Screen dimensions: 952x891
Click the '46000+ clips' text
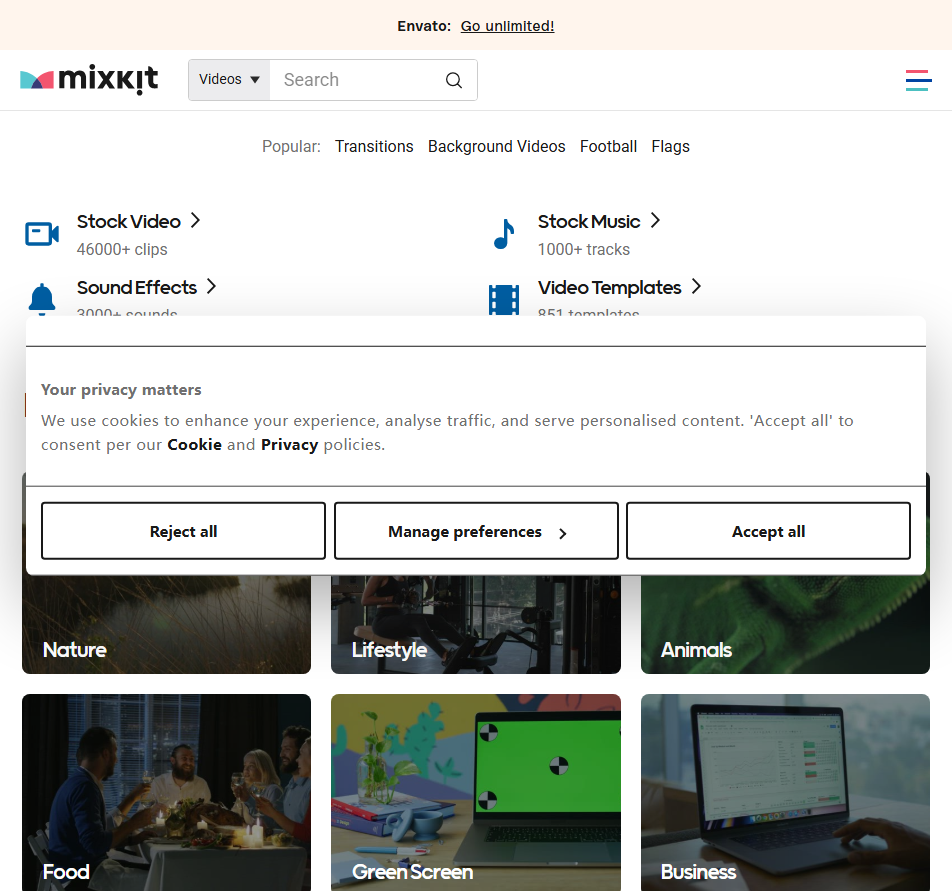[122, 249]
